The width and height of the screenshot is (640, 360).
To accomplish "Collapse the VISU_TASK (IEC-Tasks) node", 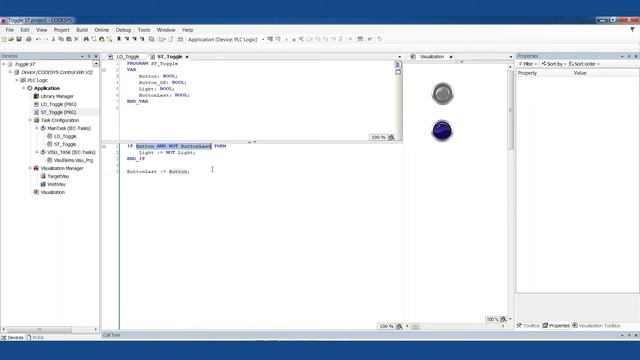I will tap(37, 152).
